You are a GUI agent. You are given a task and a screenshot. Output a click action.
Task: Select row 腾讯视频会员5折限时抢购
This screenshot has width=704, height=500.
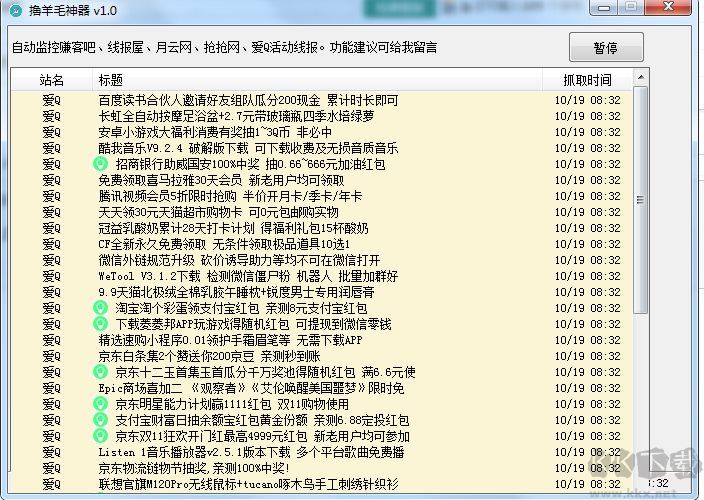(322, 196)
